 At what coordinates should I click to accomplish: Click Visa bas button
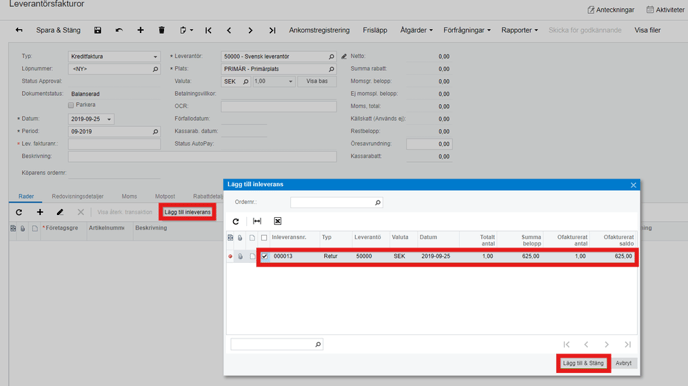click(x=317, y=82)
